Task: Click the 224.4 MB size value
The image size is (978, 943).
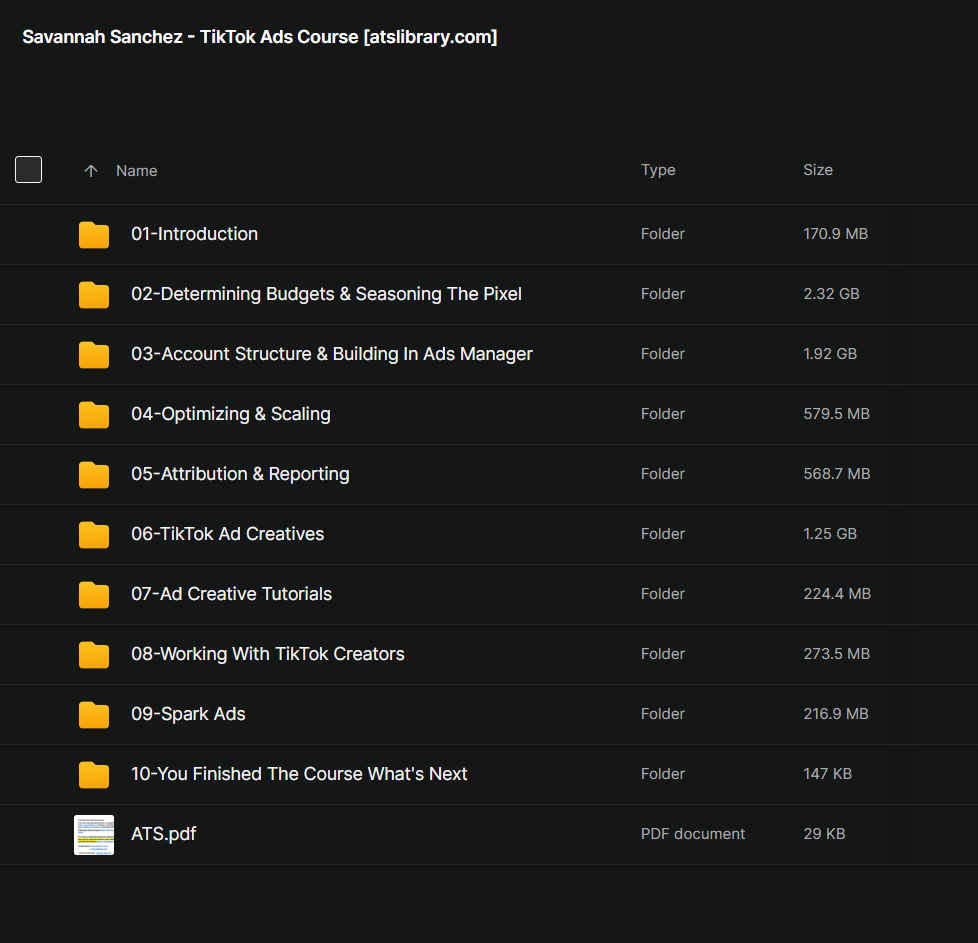Action: [837, 594]
